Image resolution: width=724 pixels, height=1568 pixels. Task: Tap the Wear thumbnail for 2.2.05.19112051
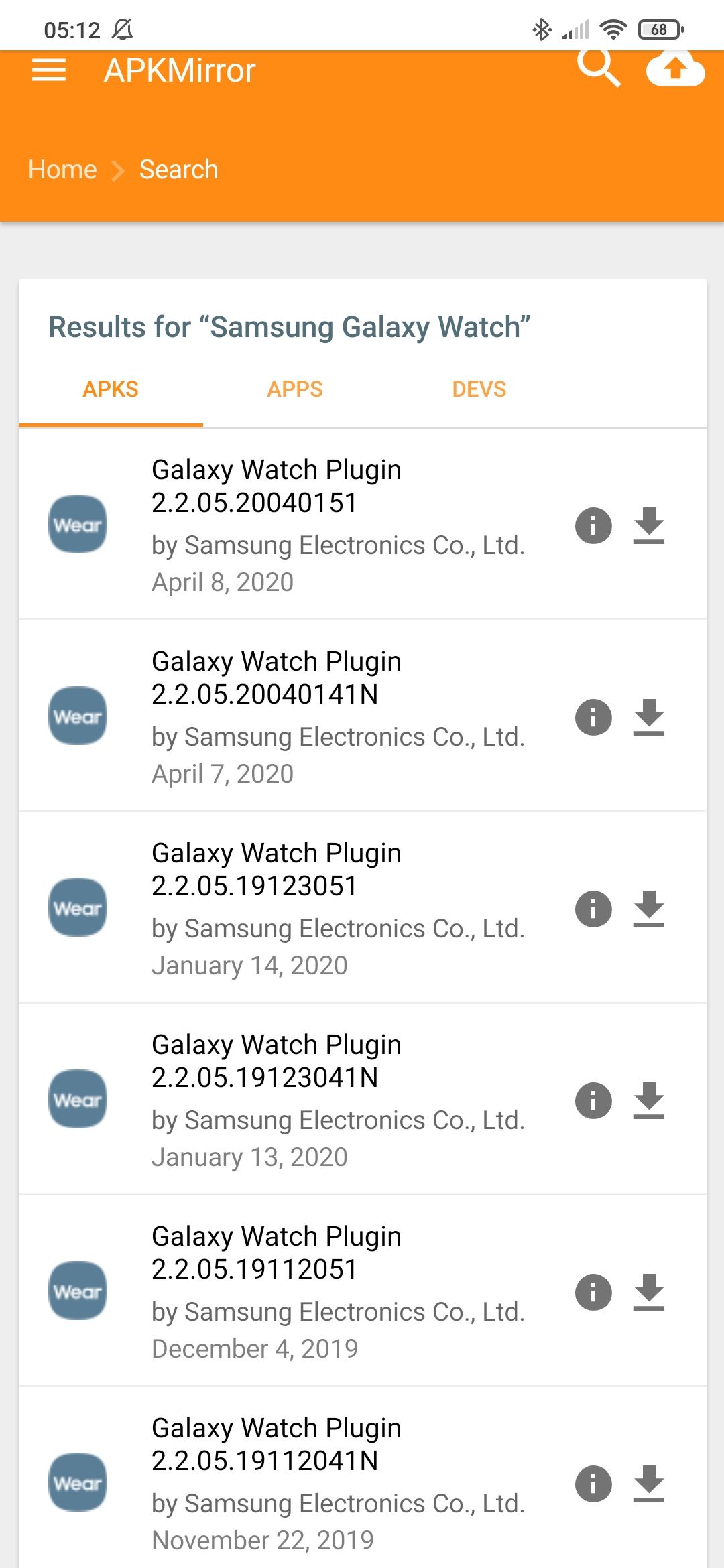pyautogui.click(x=78, y=1291)
